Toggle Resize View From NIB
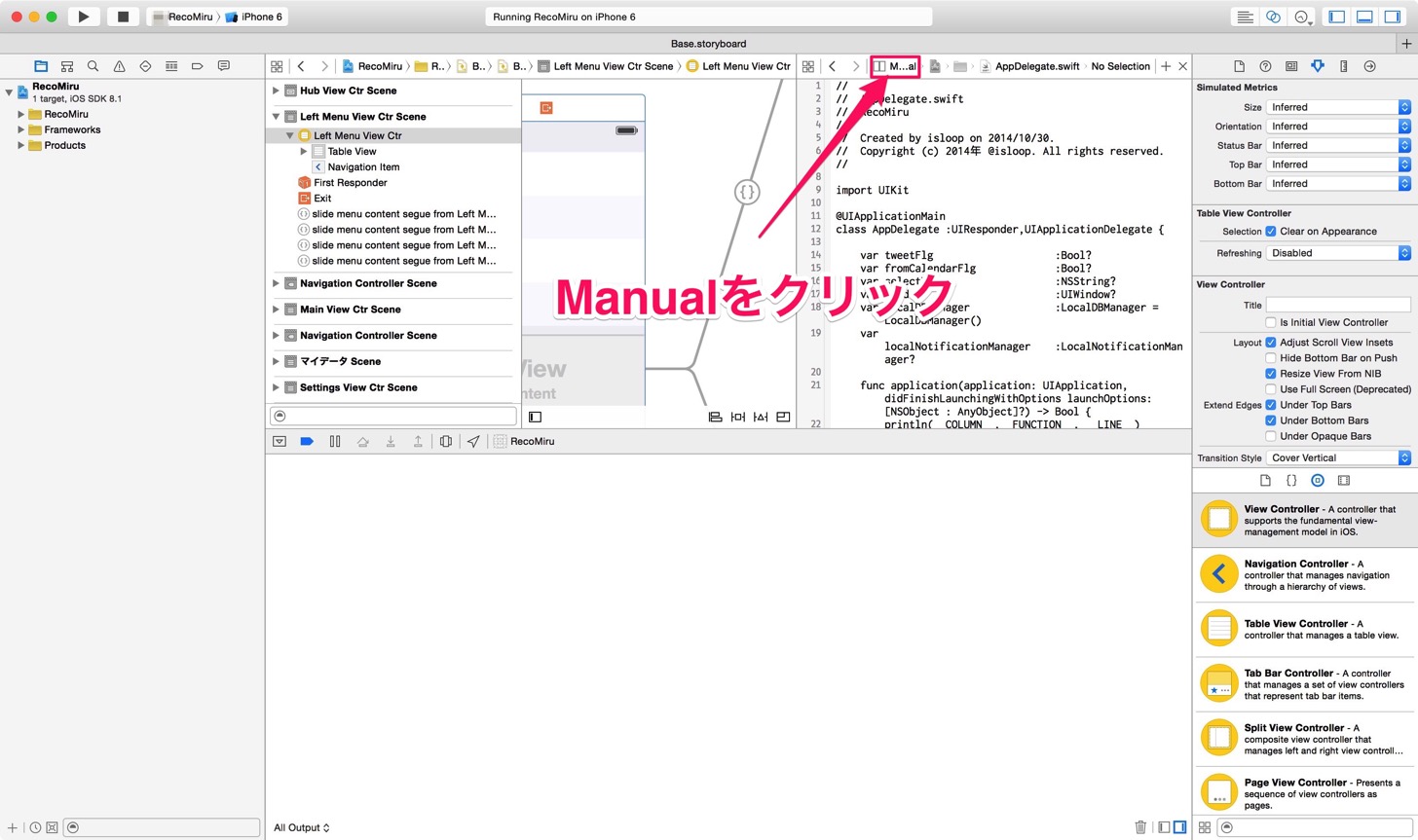This screenshot has width=1418, height=840. click(1271, 374)
